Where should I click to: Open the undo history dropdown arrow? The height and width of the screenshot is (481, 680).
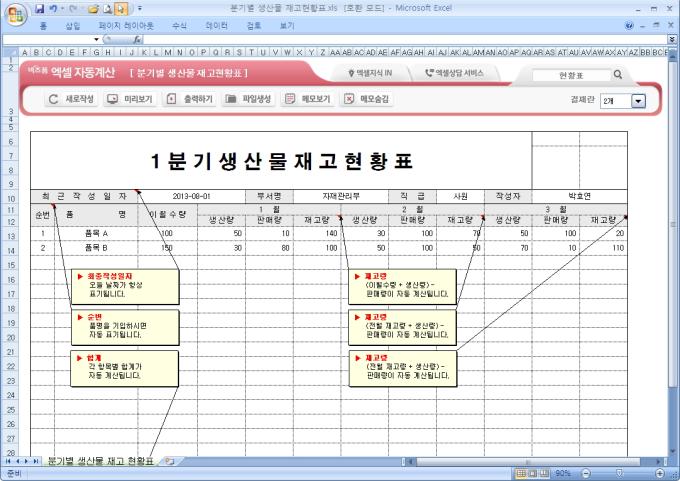[x=62, y=8]
